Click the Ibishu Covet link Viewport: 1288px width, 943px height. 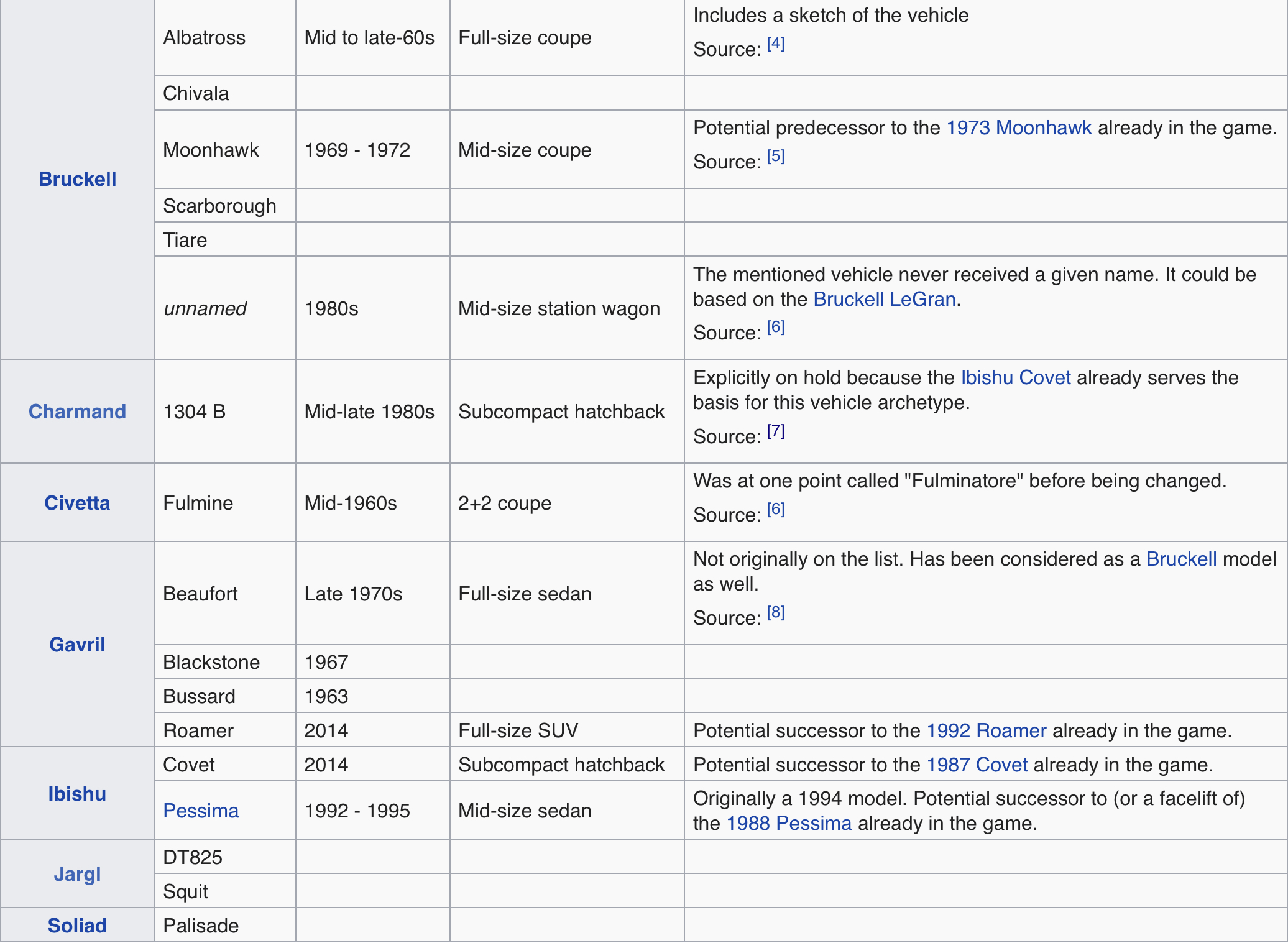click(x=1015, y=377)
